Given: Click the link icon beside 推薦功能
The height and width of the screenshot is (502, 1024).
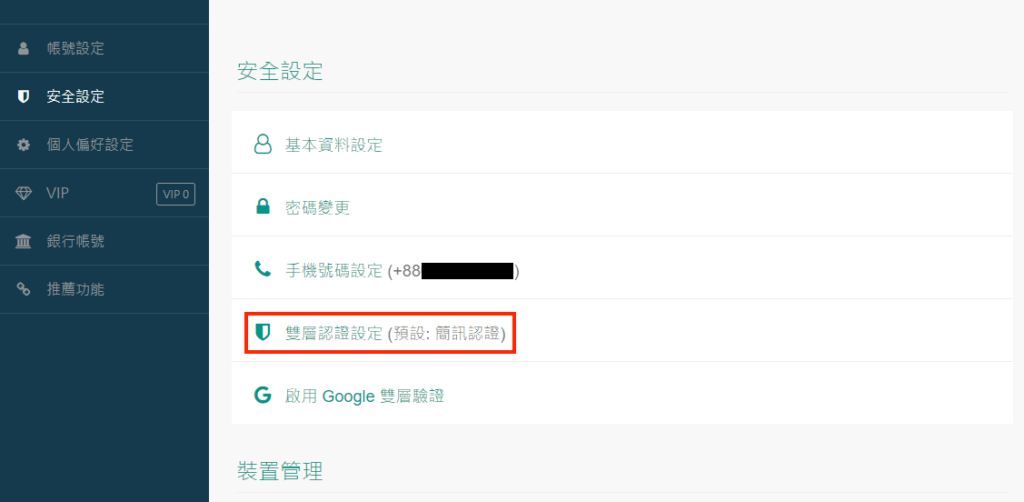Looking at the screenshot, I should [24, 290].
